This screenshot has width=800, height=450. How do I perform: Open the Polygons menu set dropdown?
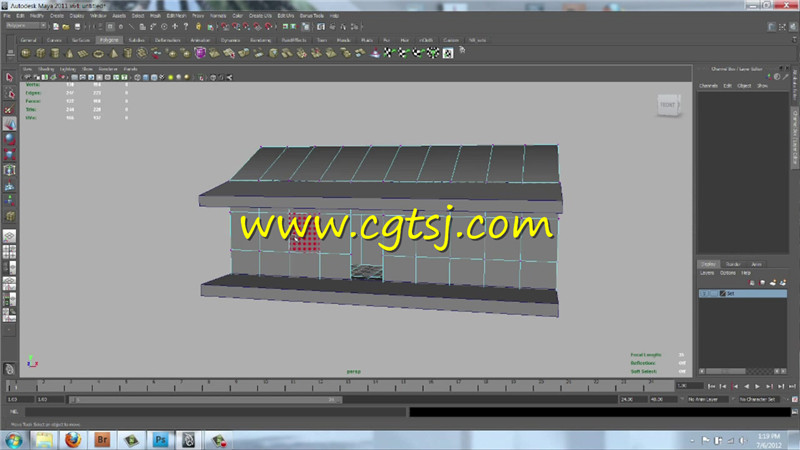click(26, 26)
